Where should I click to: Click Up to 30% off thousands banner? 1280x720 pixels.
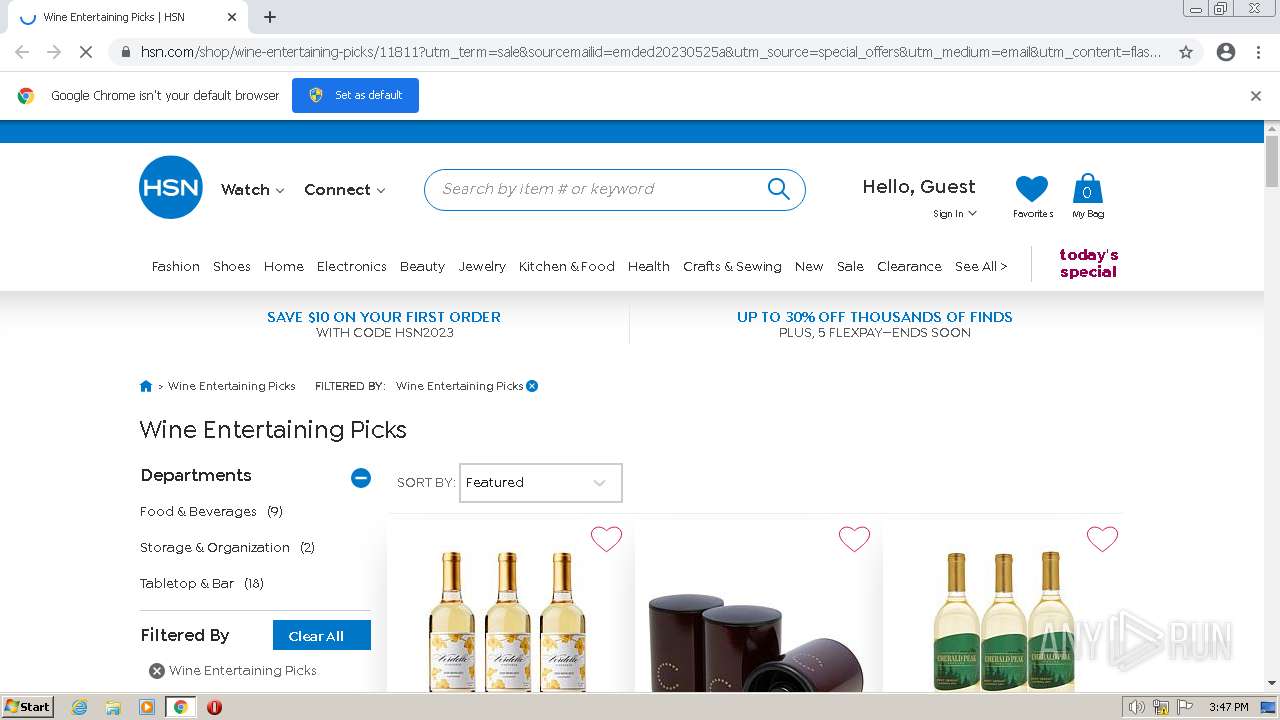point(875,324)
